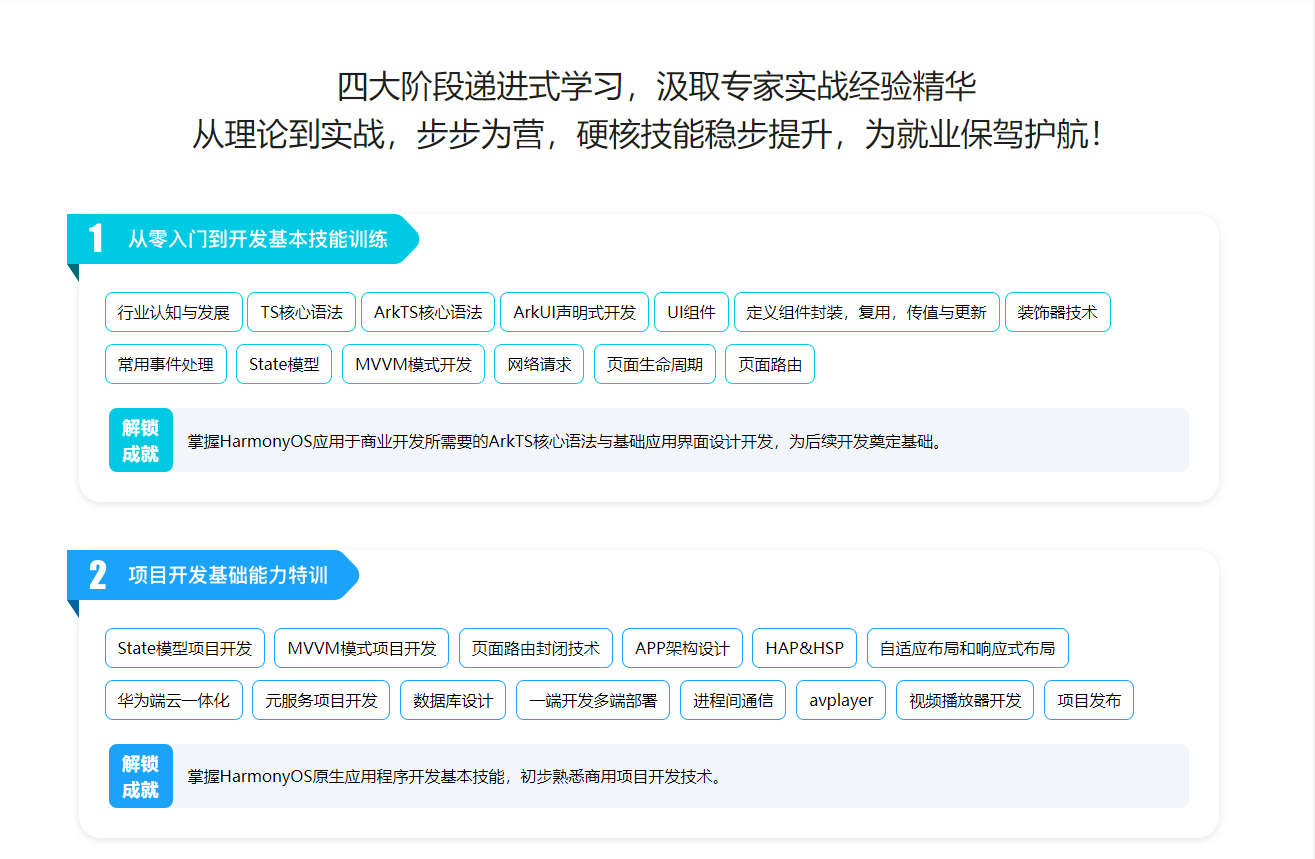This screenshot has width=1315, height=859.
Task: Click the 行业认知与发展 tag
Action: [174, 312]
